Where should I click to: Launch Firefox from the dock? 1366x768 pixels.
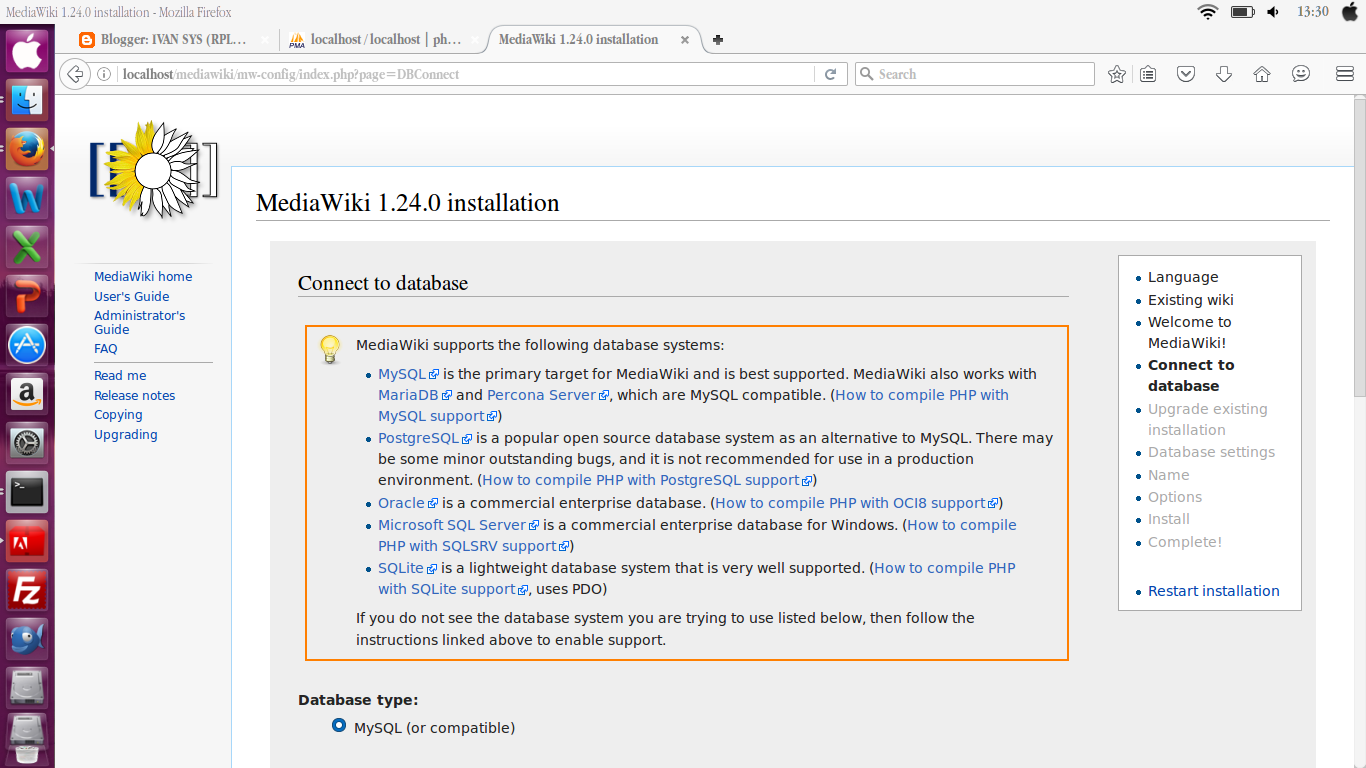tap(27, 149)
